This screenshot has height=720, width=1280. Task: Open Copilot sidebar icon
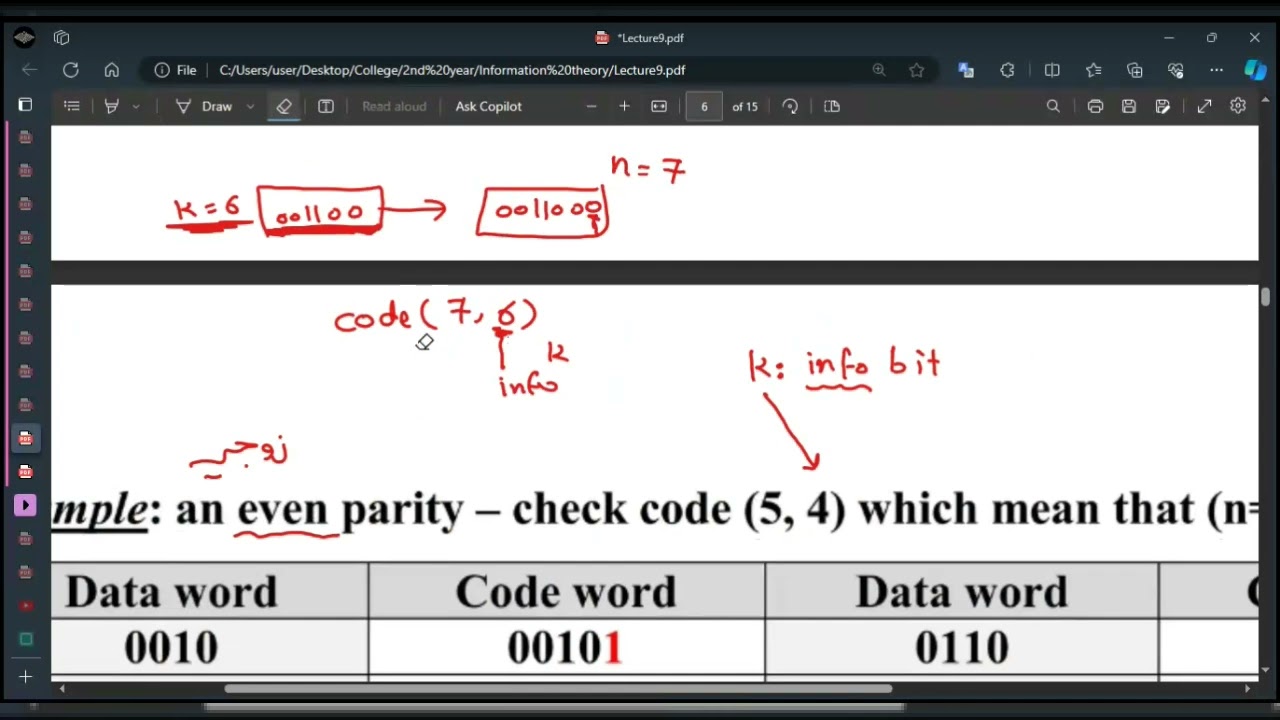[1255, 70]
